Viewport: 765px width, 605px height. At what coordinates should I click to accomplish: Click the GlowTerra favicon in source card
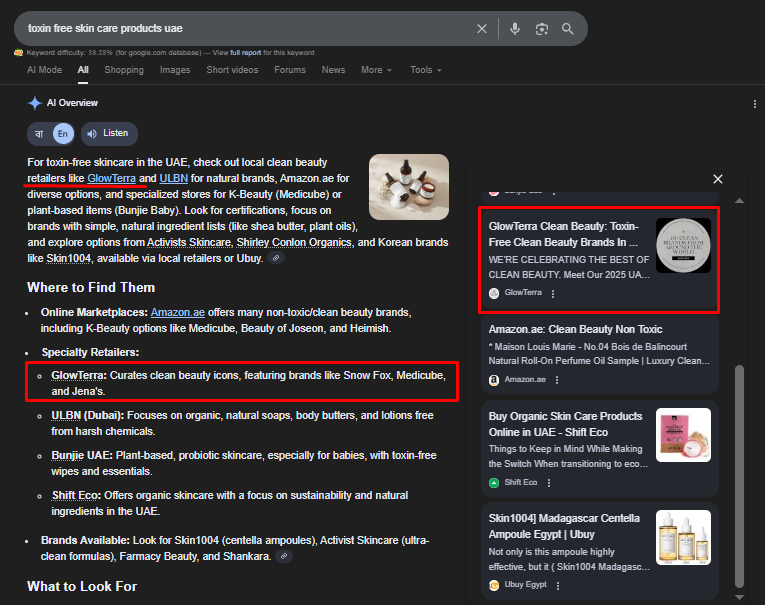494,293
